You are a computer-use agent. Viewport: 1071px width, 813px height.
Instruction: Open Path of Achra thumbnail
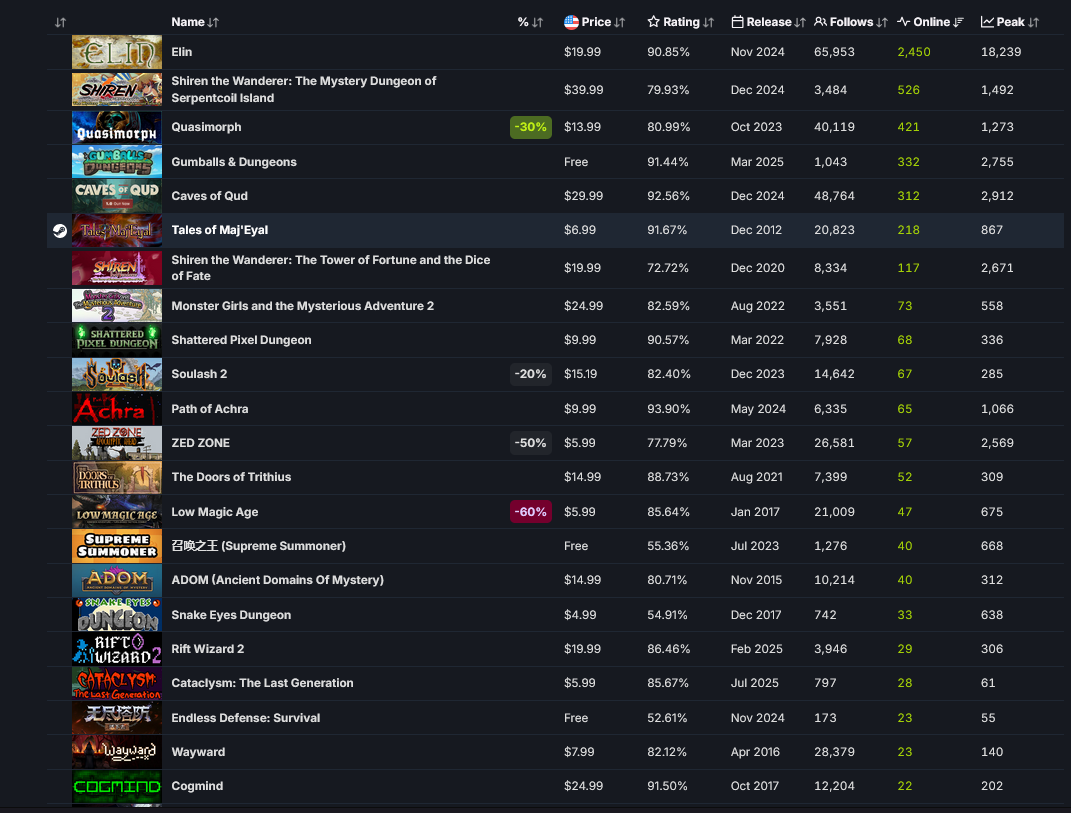point(117,409)
